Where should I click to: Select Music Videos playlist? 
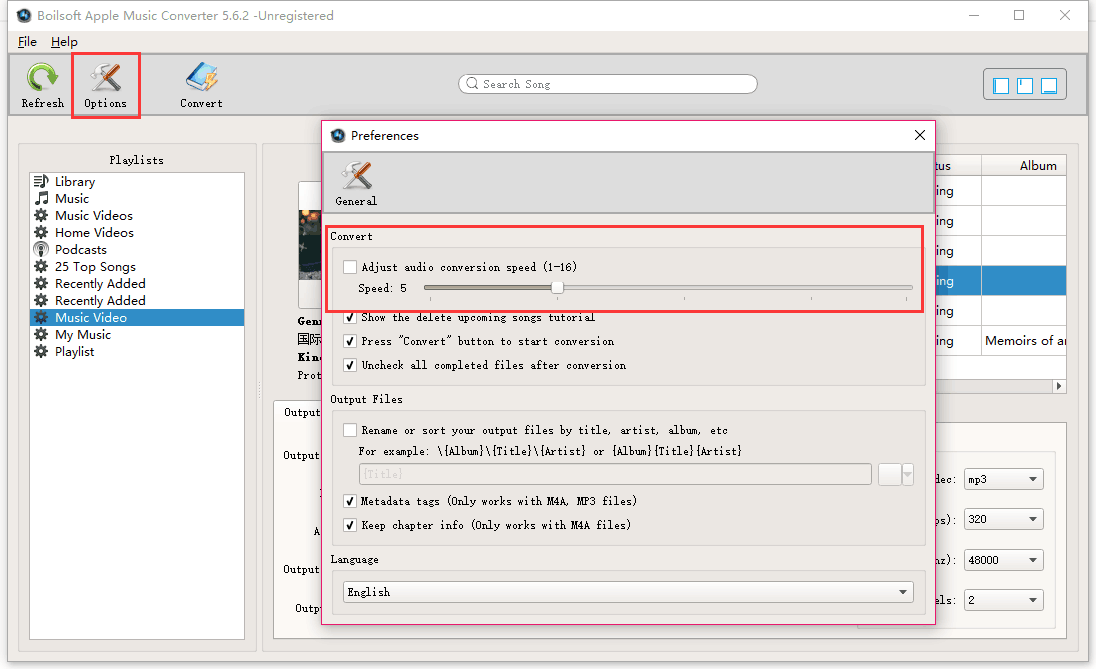tap(137, 215)
